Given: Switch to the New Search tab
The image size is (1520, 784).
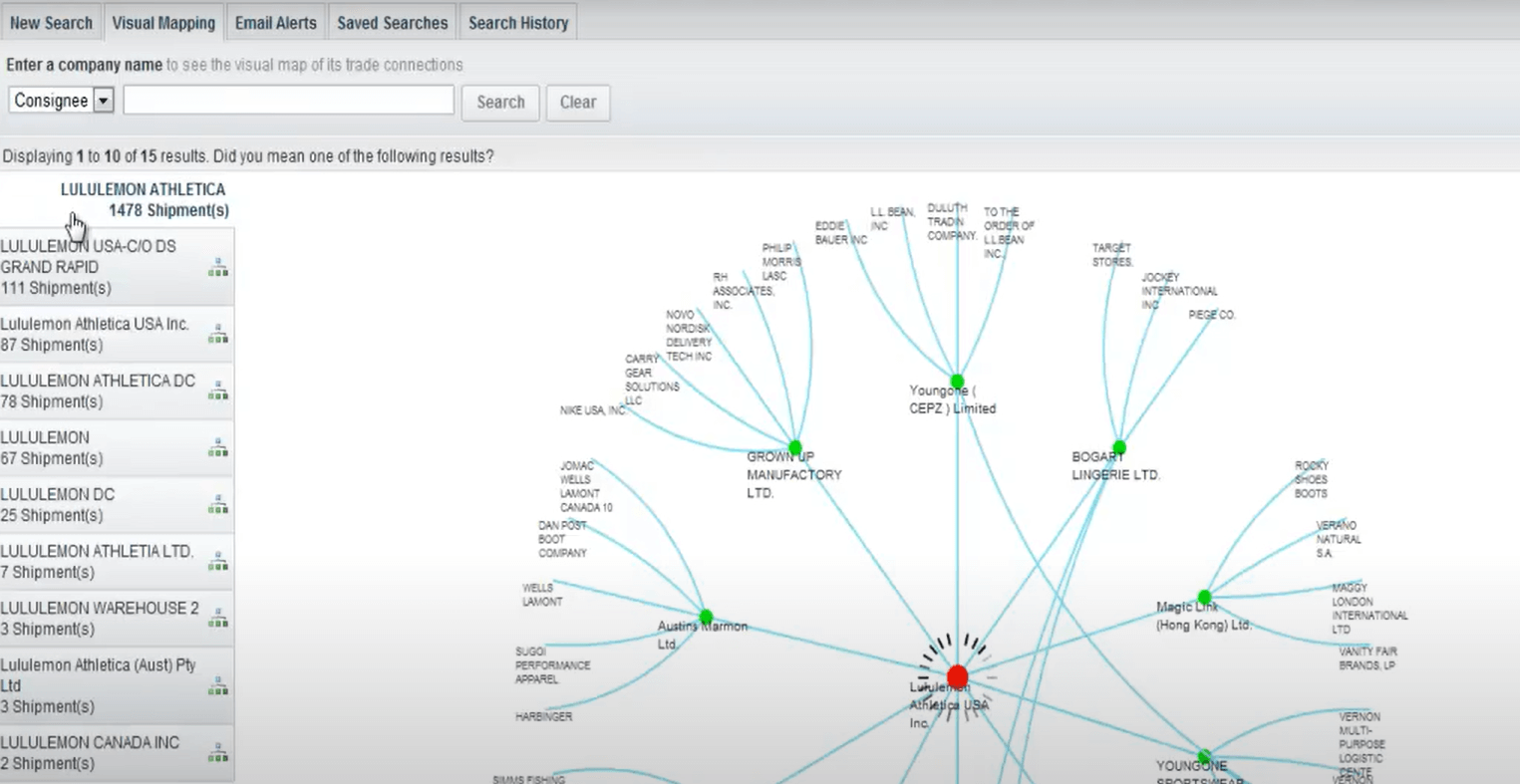Looking at the screenshot, I should coord(51,23).
